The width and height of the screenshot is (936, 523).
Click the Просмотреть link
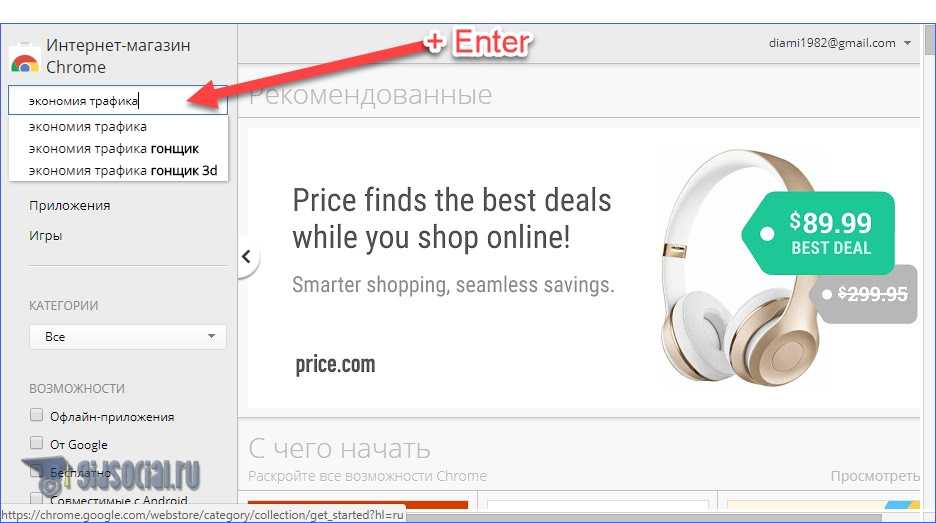point(875,476)
